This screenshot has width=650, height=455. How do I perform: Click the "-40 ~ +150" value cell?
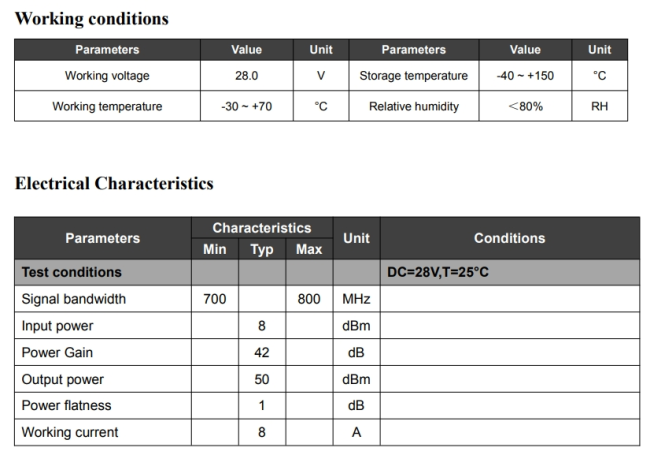pos(525,76)
